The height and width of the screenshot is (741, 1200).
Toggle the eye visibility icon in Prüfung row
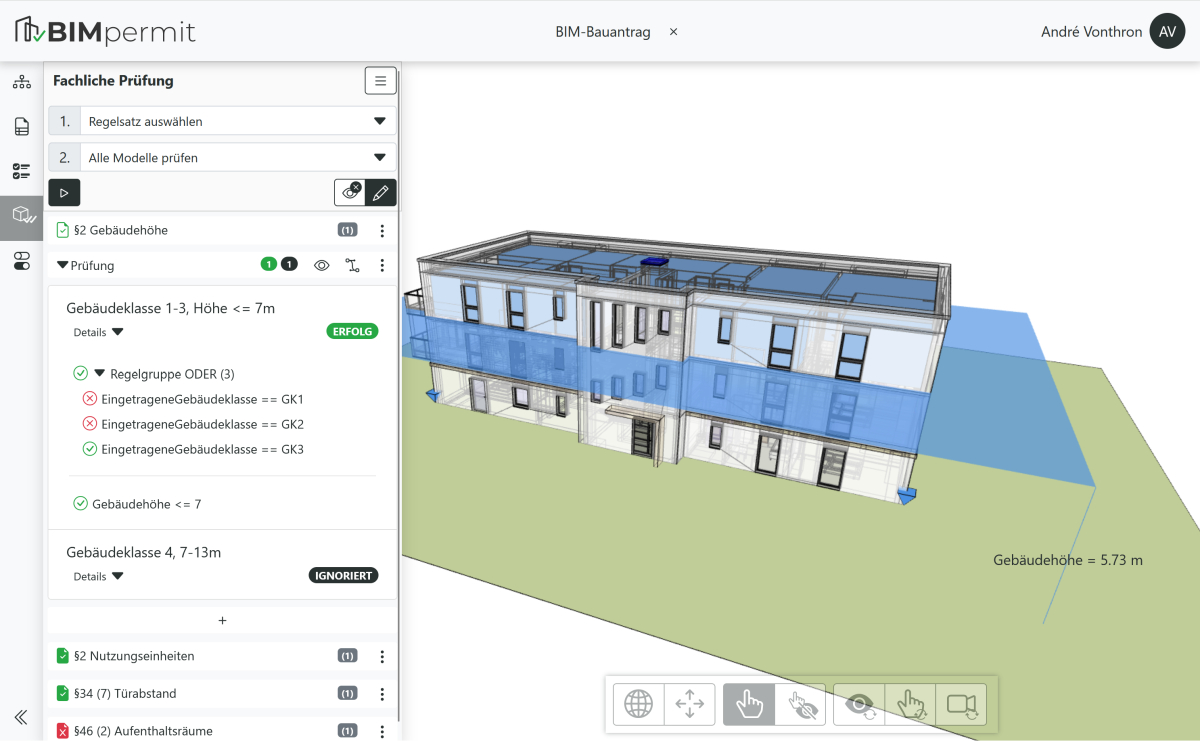(322, 266)
